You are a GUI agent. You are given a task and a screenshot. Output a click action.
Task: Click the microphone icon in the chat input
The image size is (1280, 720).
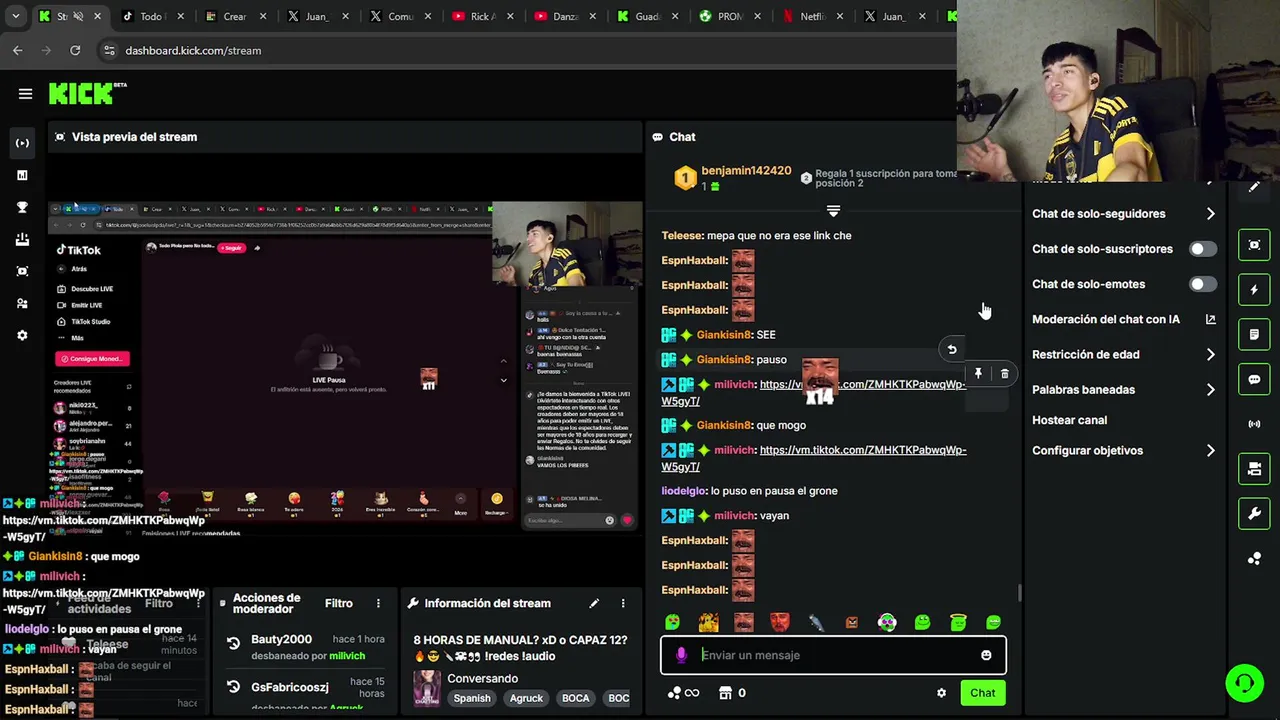(681, 655)
